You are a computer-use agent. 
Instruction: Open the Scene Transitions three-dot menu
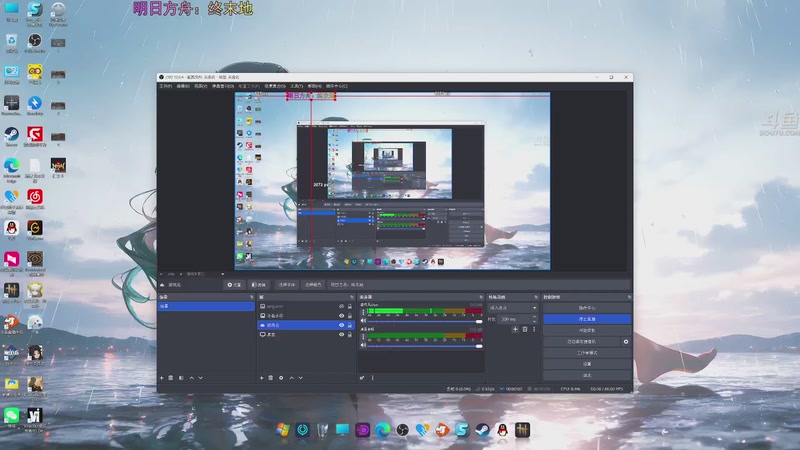pyautogui.click(x=534, y=330)
